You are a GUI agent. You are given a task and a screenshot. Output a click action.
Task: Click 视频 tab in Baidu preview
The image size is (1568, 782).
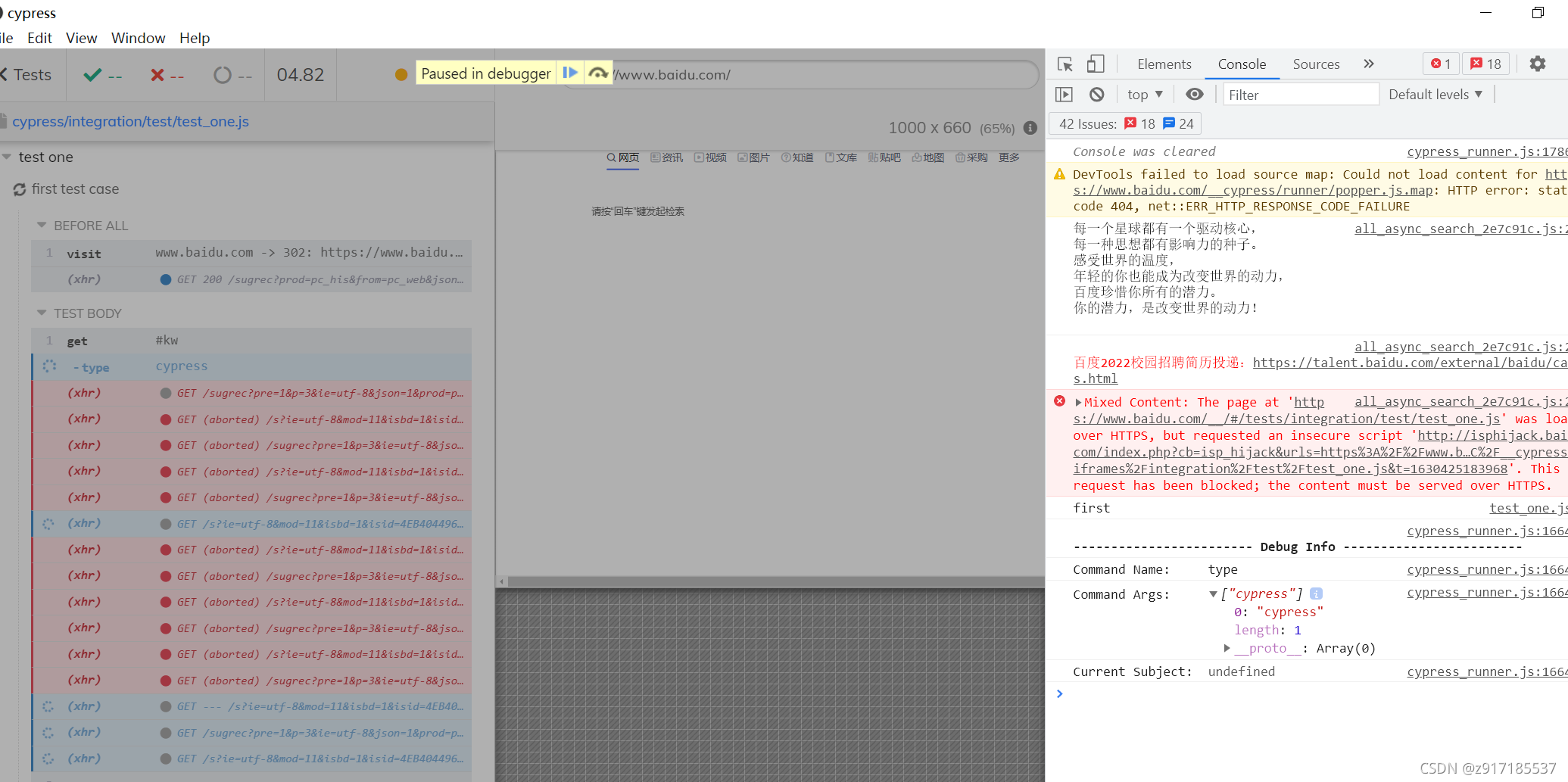point(710,157)
